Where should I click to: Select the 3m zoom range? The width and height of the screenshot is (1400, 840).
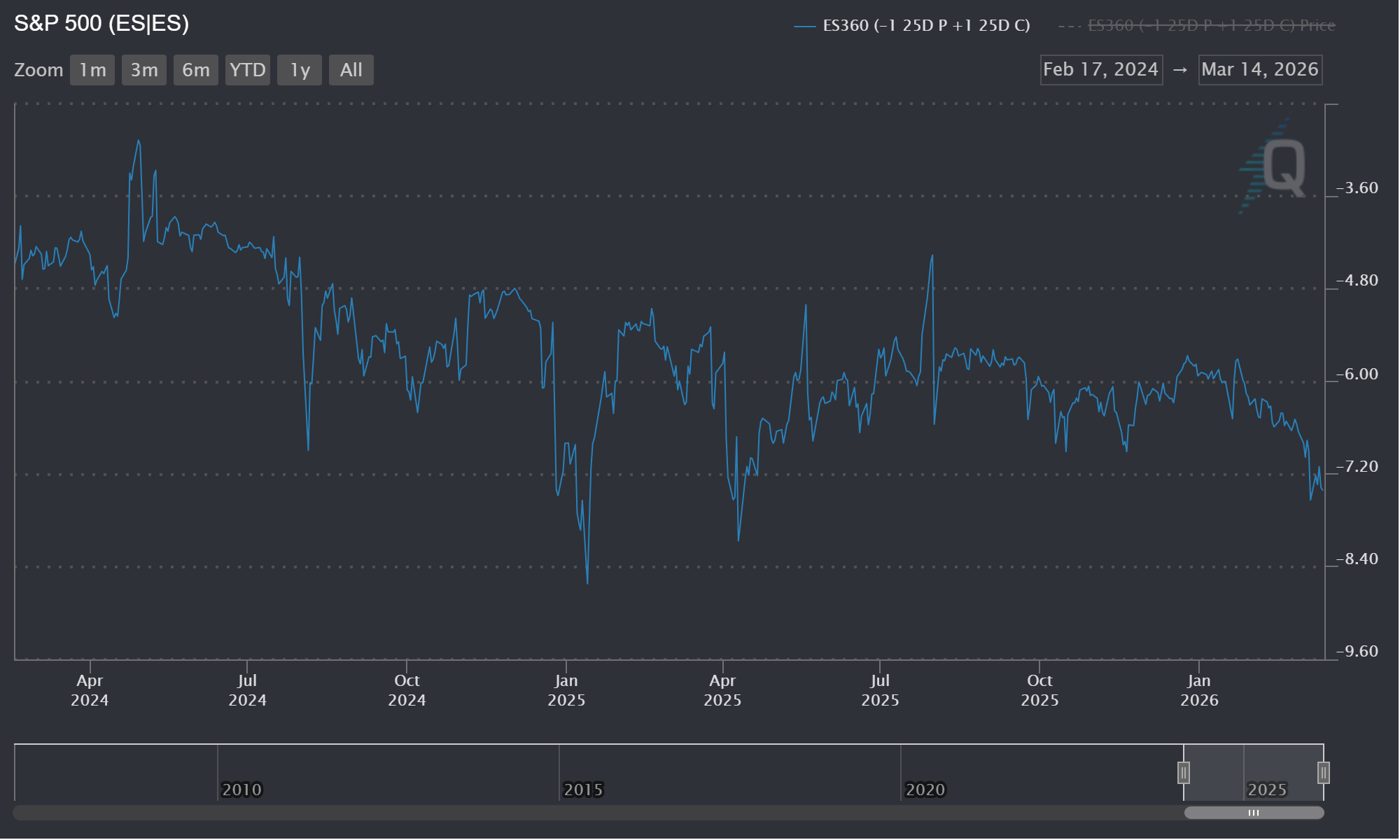pyautogui.click(x=144, y=70)
